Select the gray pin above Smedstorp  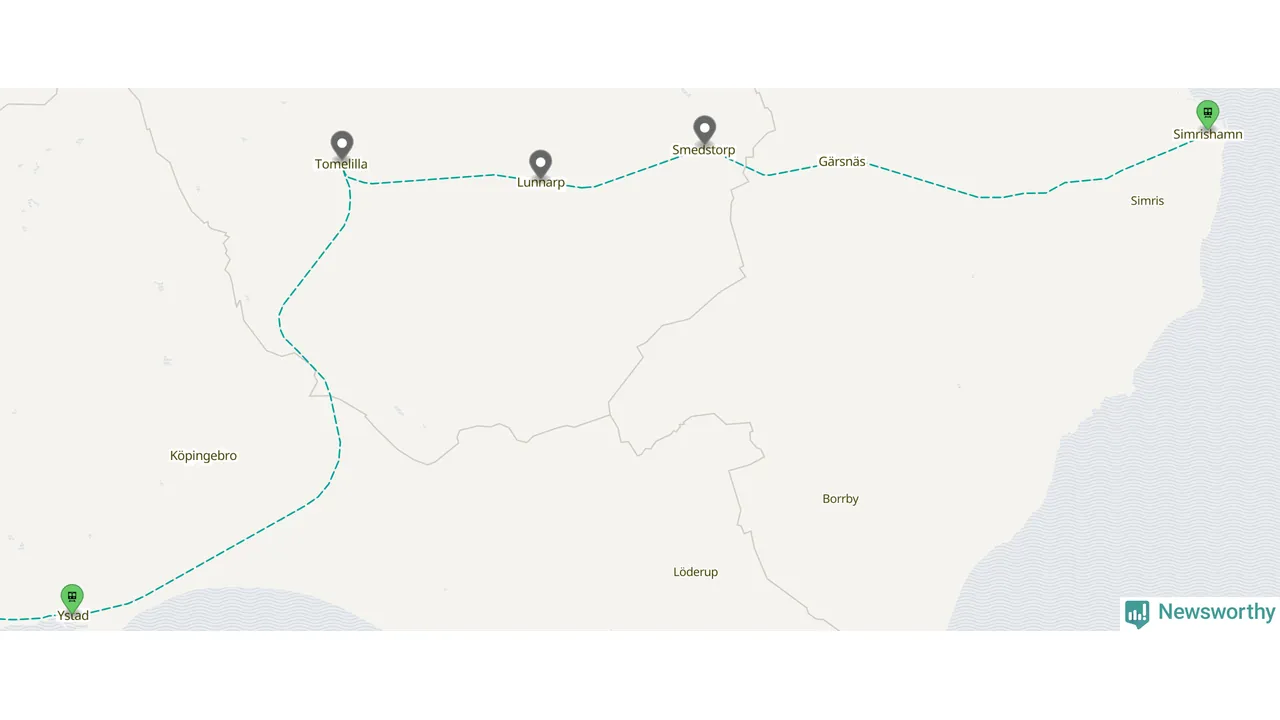tap(705, 131)
